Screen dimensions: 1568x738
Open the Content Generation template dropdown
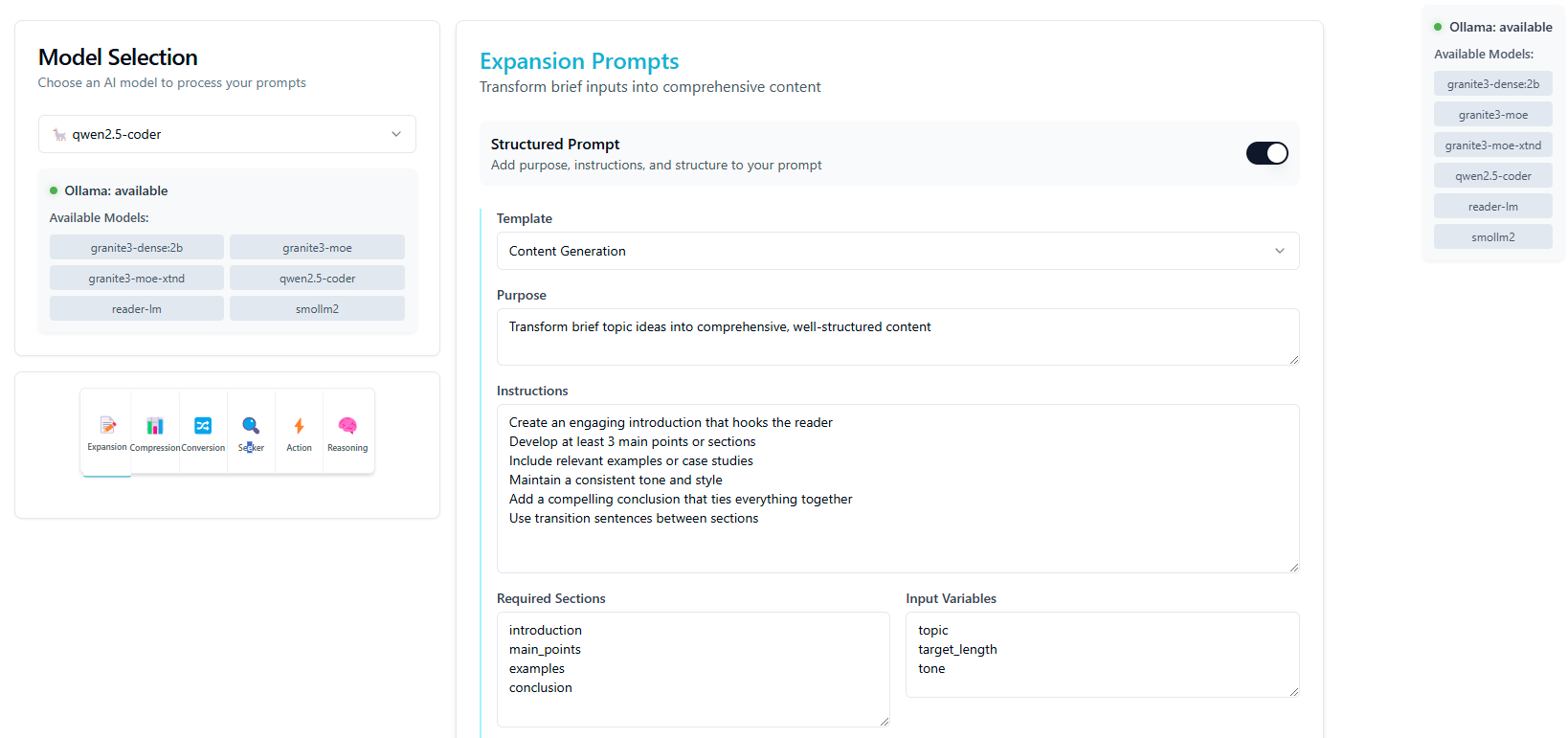click(898, 251)
